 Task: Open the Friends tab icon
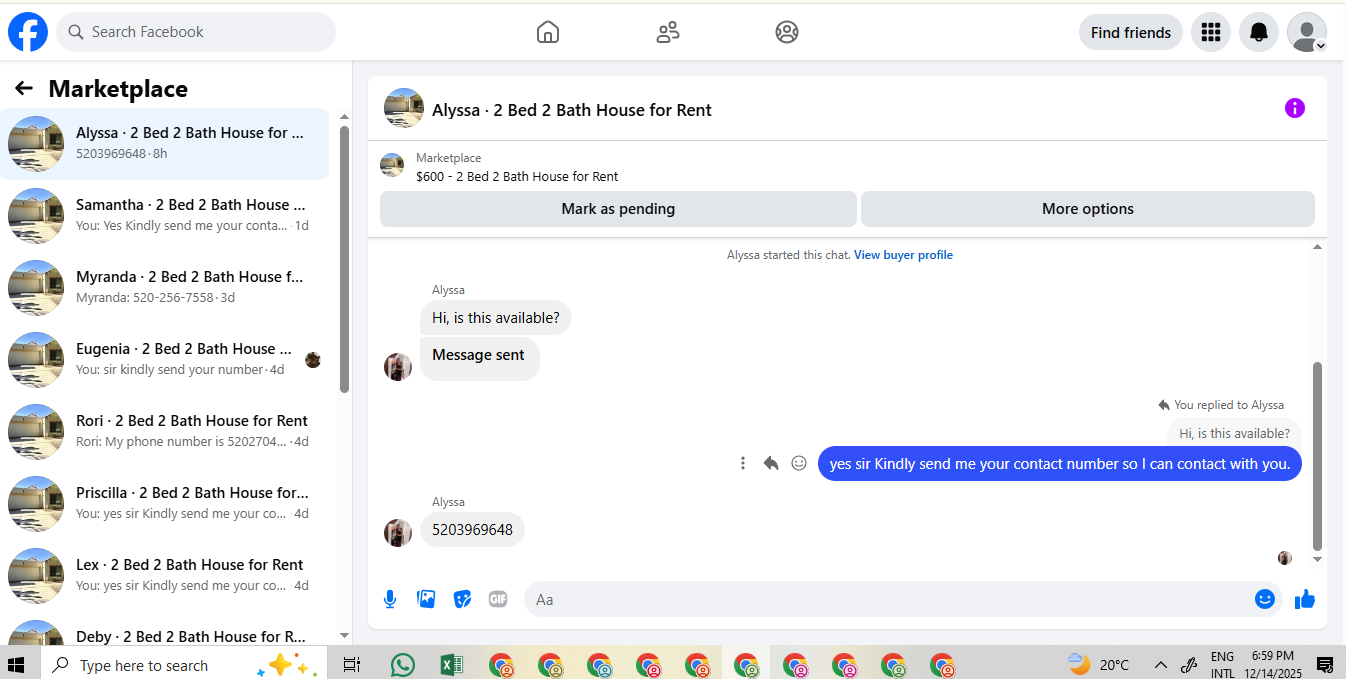(668, 32)
